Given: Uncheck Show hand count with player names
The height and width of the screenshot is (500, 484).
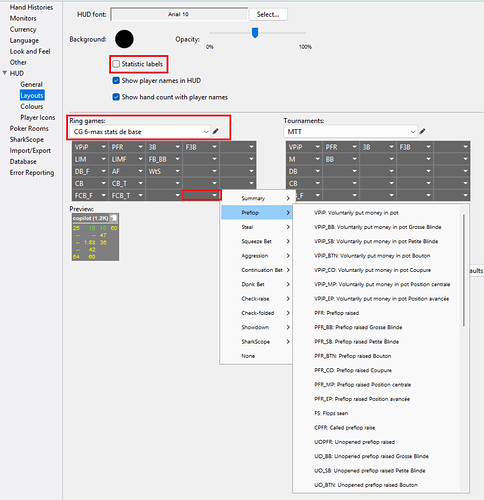Looking at the screenshot, I should [116, 97].
